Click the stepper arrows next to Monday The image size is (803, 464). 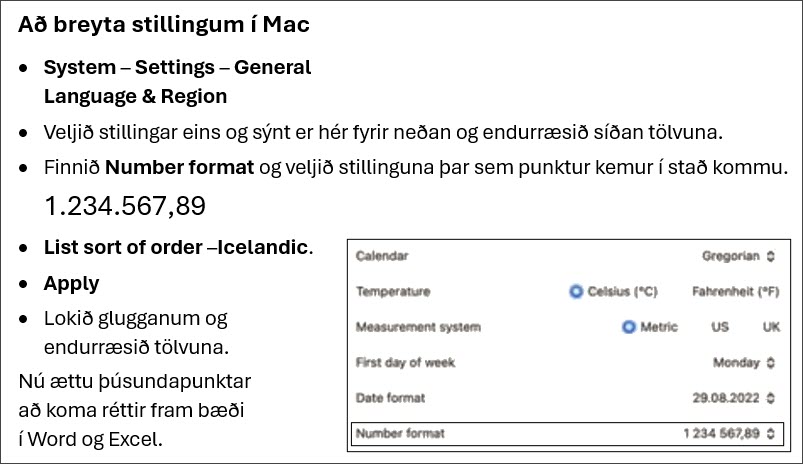tap(771, 363)
